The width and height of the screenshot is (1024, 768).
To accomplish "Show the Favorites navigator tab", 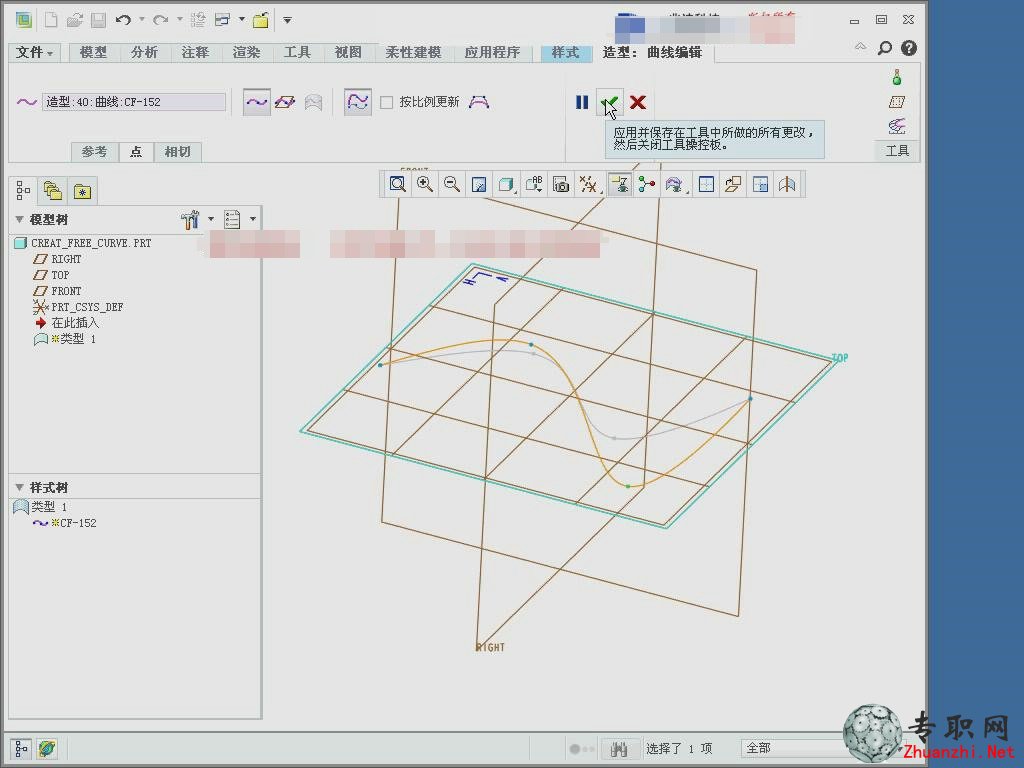I will click(x=82, y=191).
